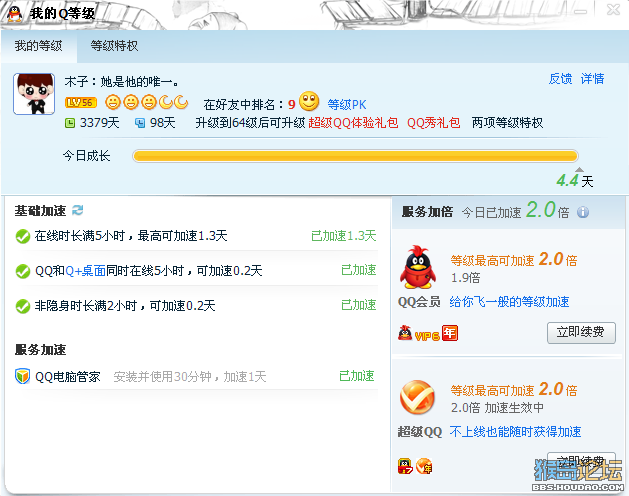Click the orange 超级QQ checkmark icon
The width and height of the screenshot is (629, 496).
(x=417, y=397)
